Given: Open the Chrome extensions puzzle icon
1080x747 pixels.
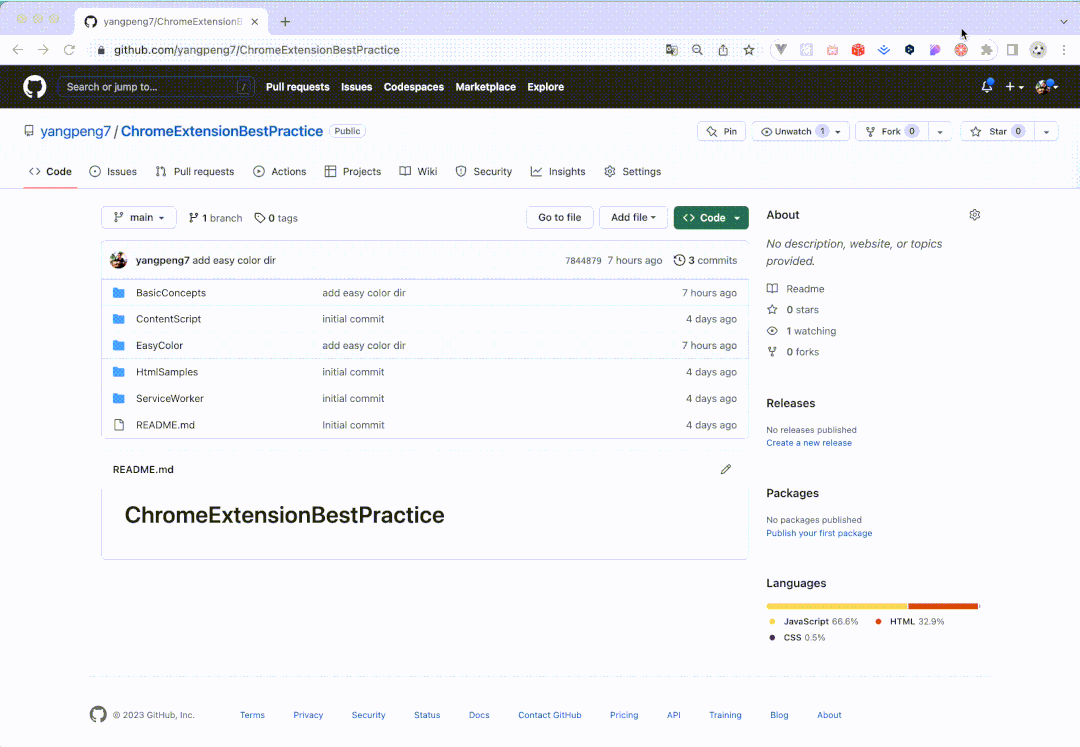Looking at the screenshot, I should pyautogui.click(x=986, y=50).
